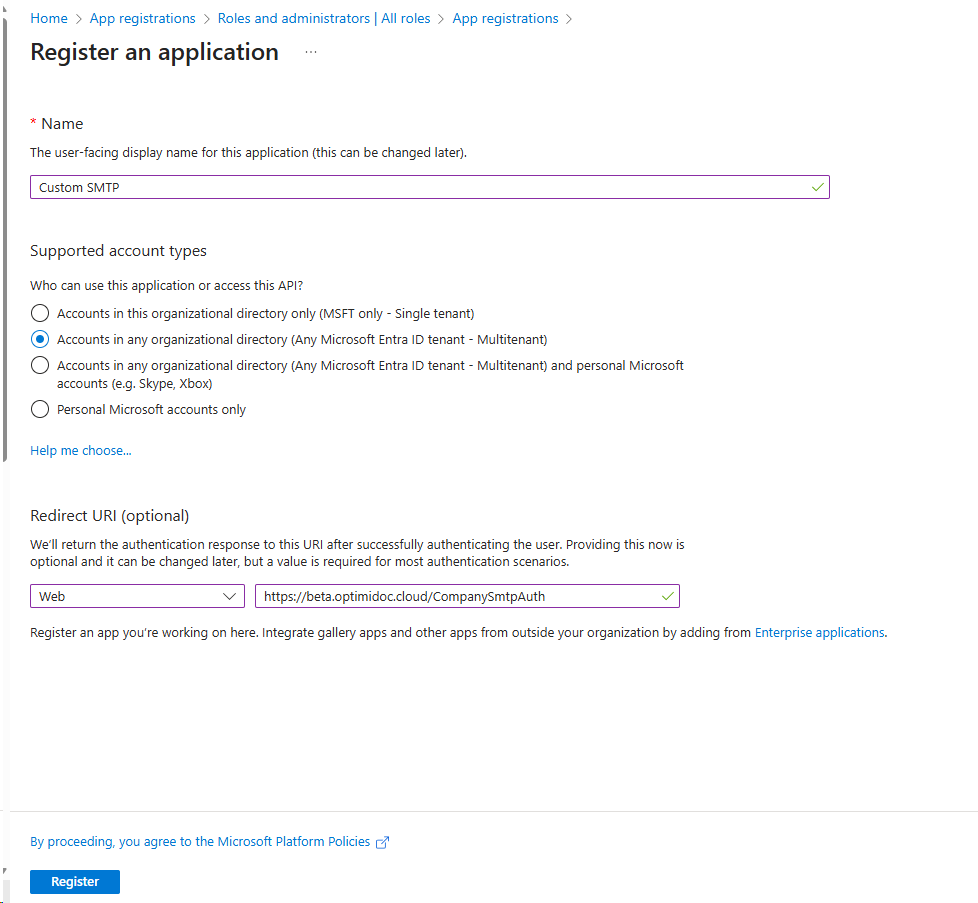Open the last App registrations breadcrumb
Viewport: 978px width, 903px height.
tap(505, 18)
